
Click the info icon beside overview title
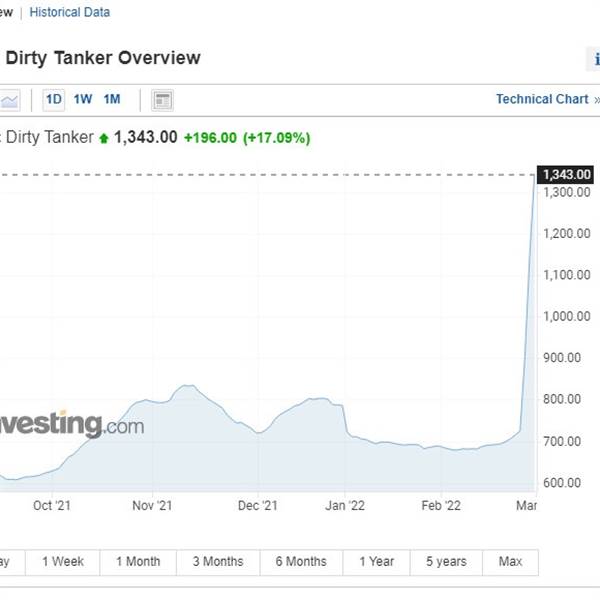point(594,59)
